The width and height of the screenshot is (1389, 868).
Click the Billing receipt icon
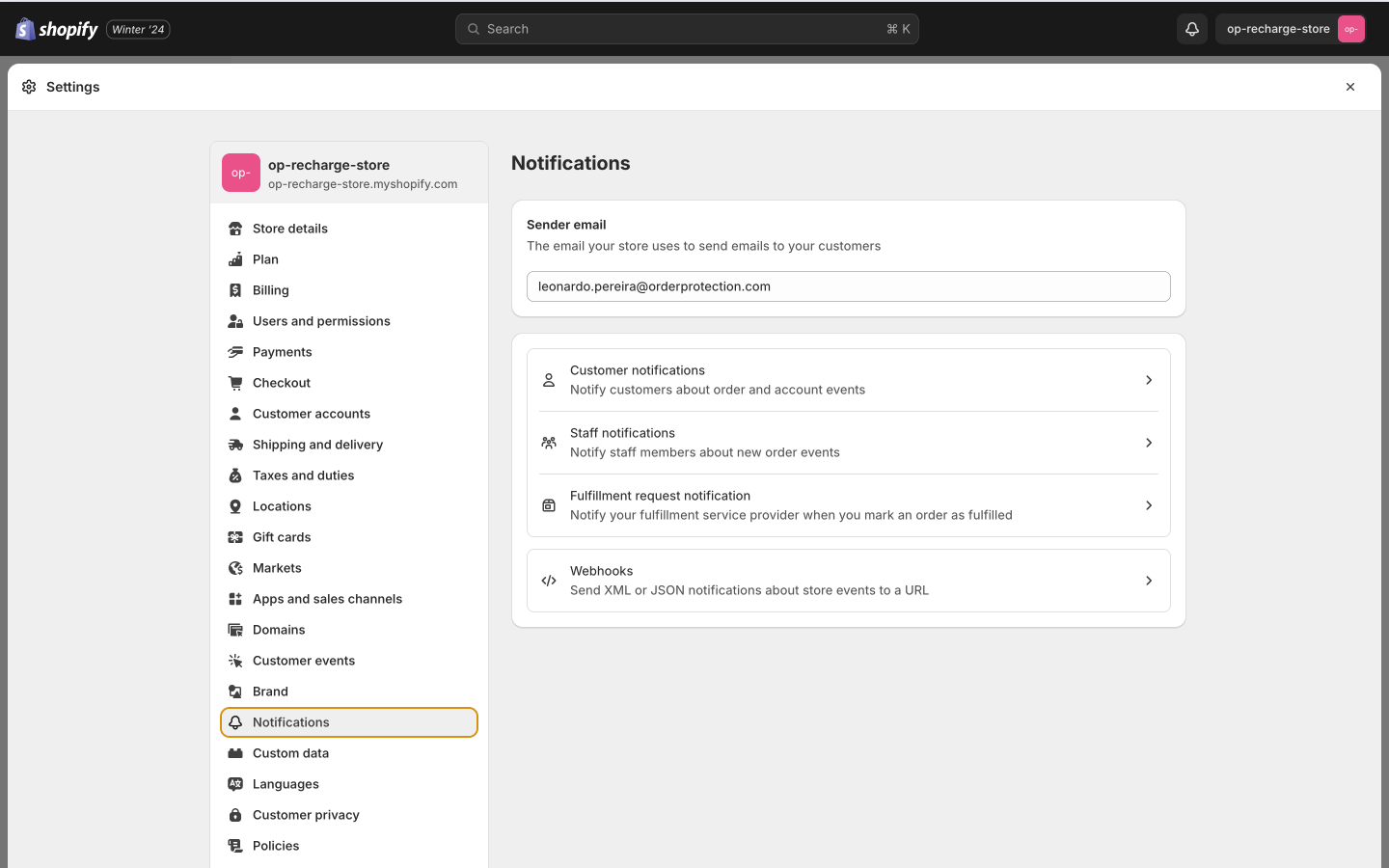[x=235, y=290]
